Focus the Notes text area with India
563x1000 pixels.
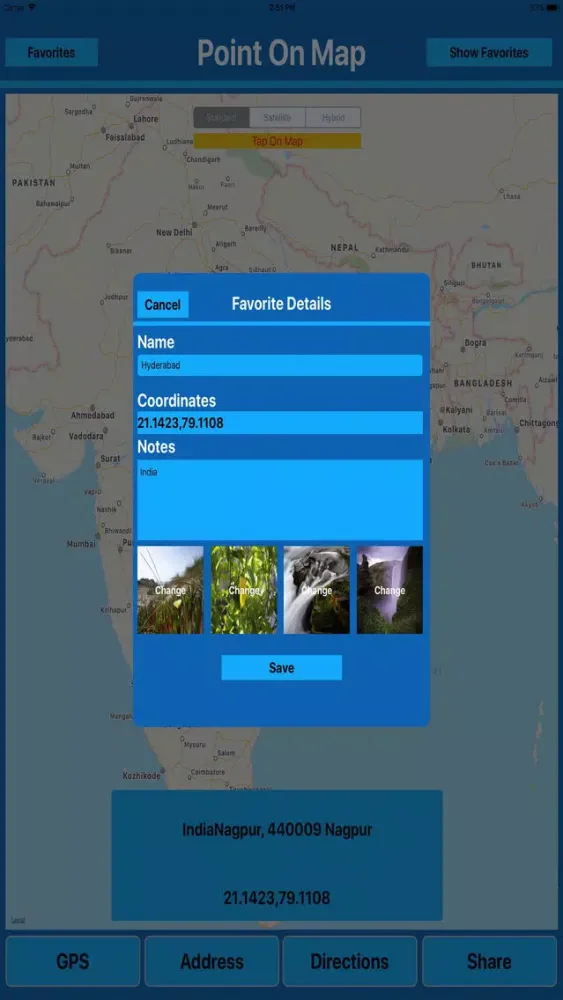(279, 499)
